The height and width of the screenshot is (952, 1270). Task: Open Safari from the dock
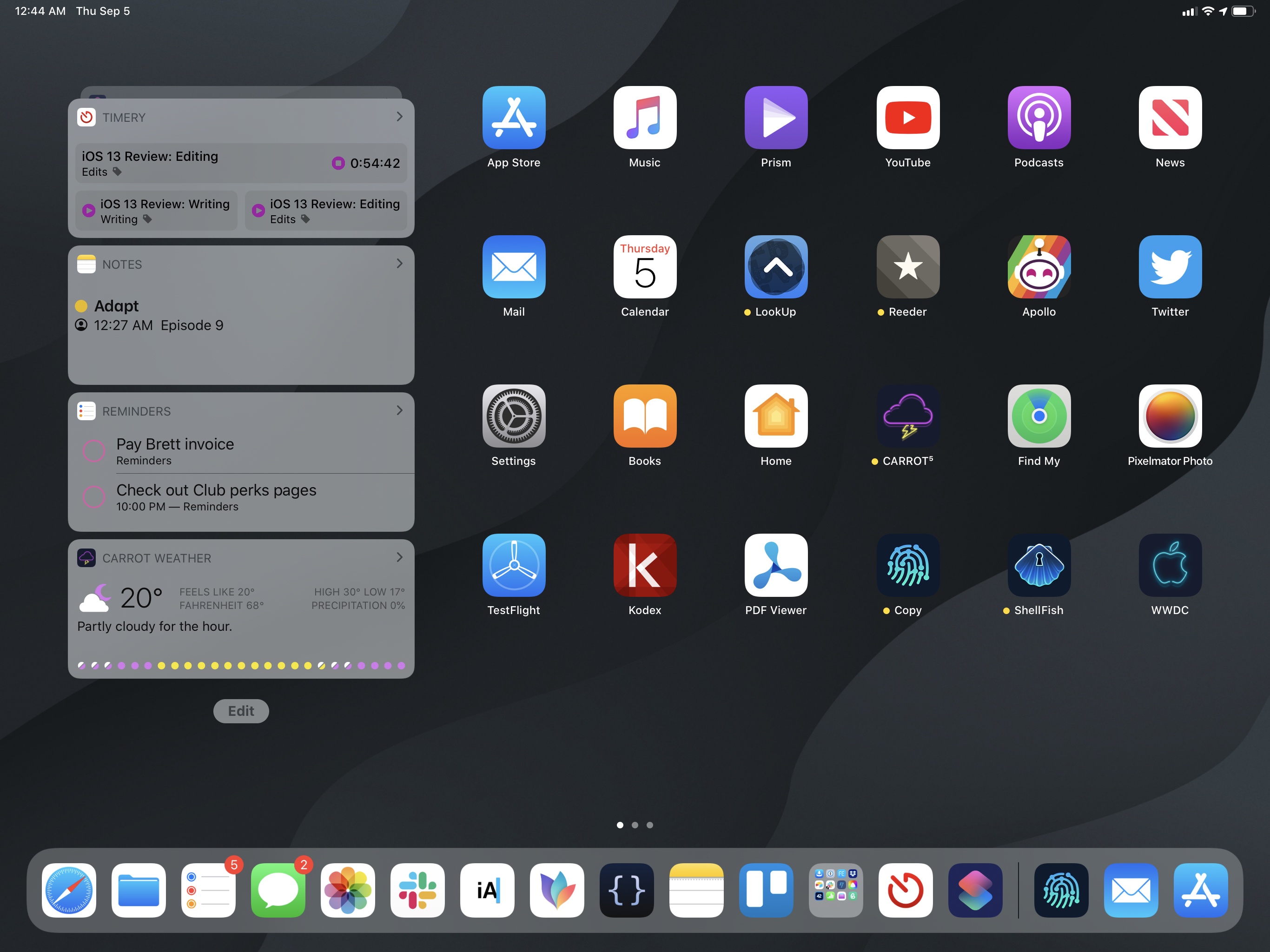(x=69, y=890)
